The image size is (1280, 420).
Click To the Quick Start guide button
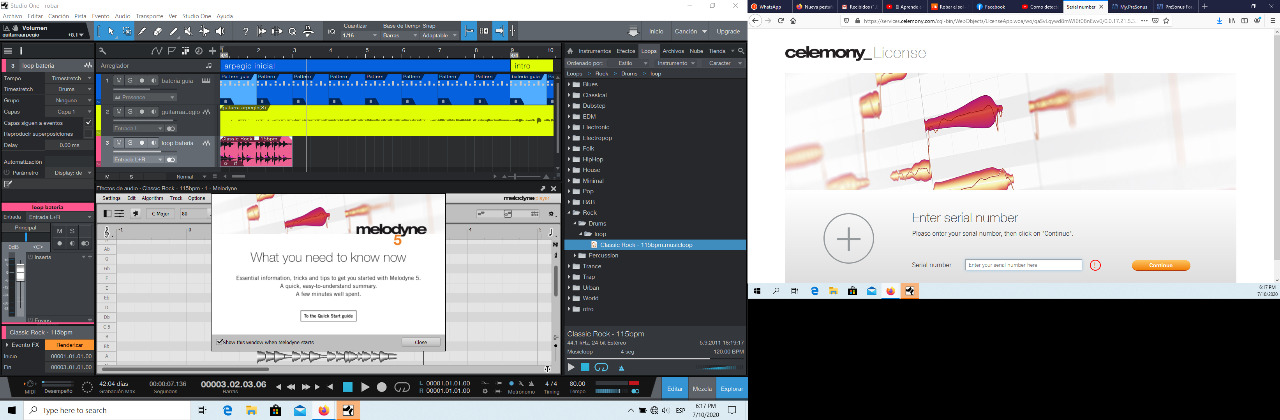click(x=329, y=315)
